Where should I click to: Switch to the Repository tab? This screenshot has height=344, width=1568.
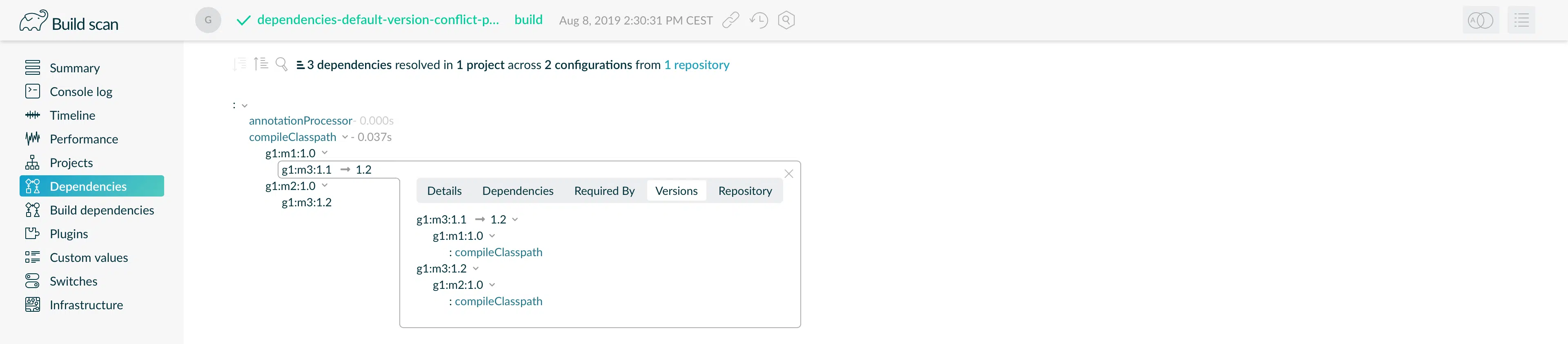tap(744, 191)
